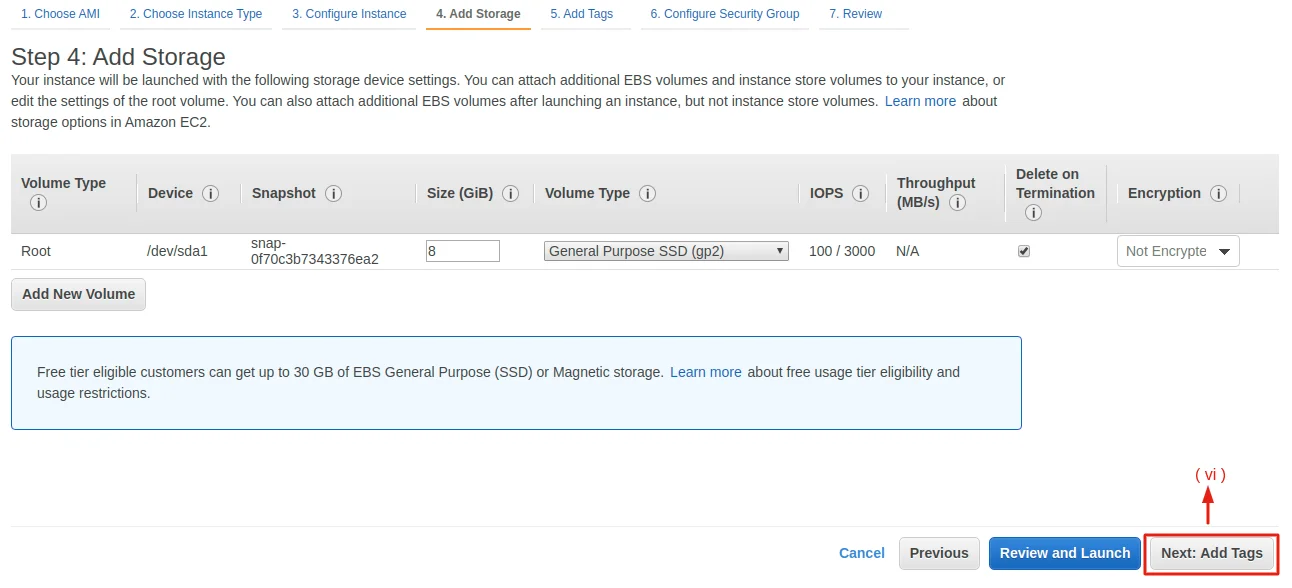This screenshot has height=588, width=1292.
Task: Click info icon beside Encryption header
Action: tap(1218, 194)
